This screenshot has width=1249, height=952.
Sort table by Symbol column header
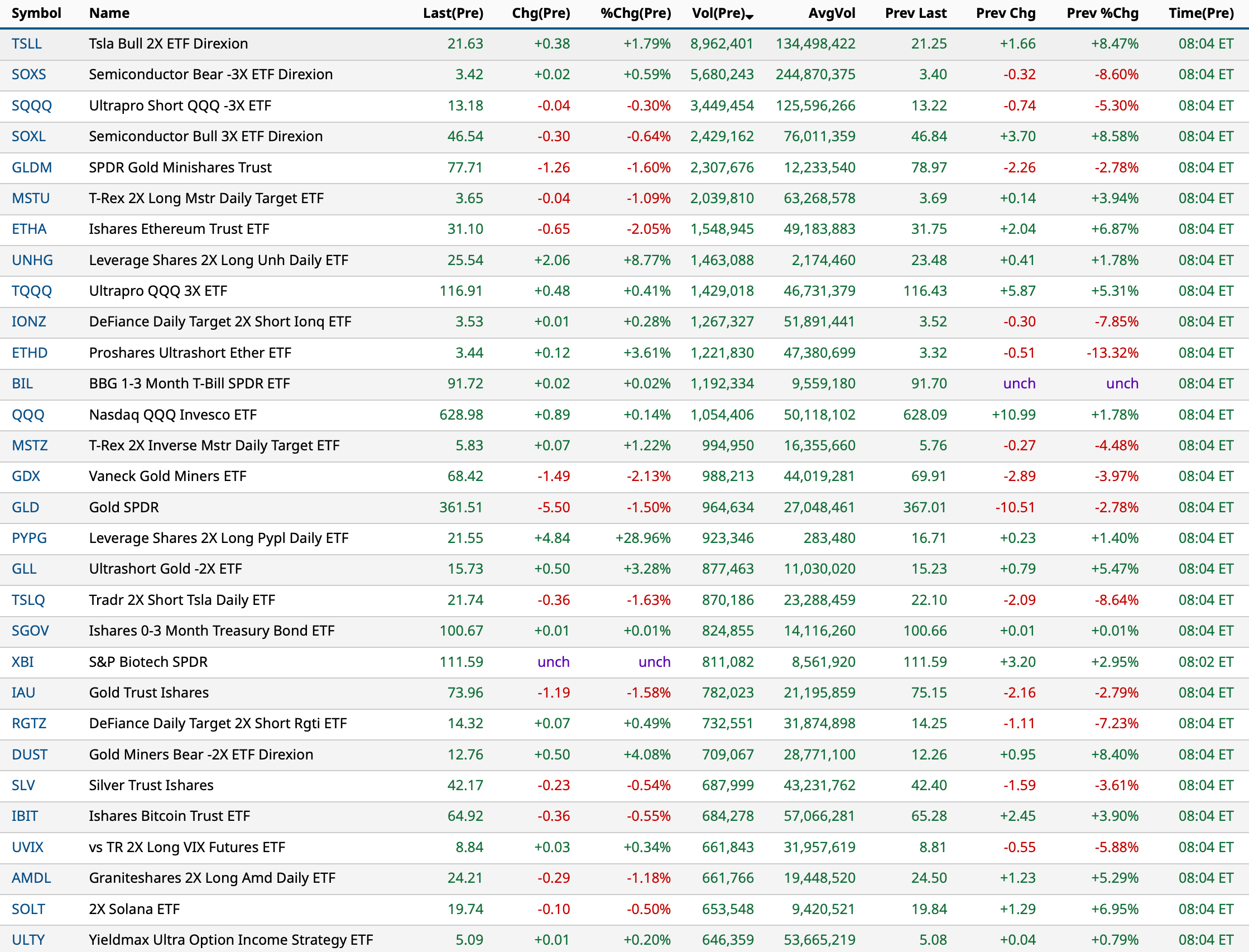[x=36, y=13]
